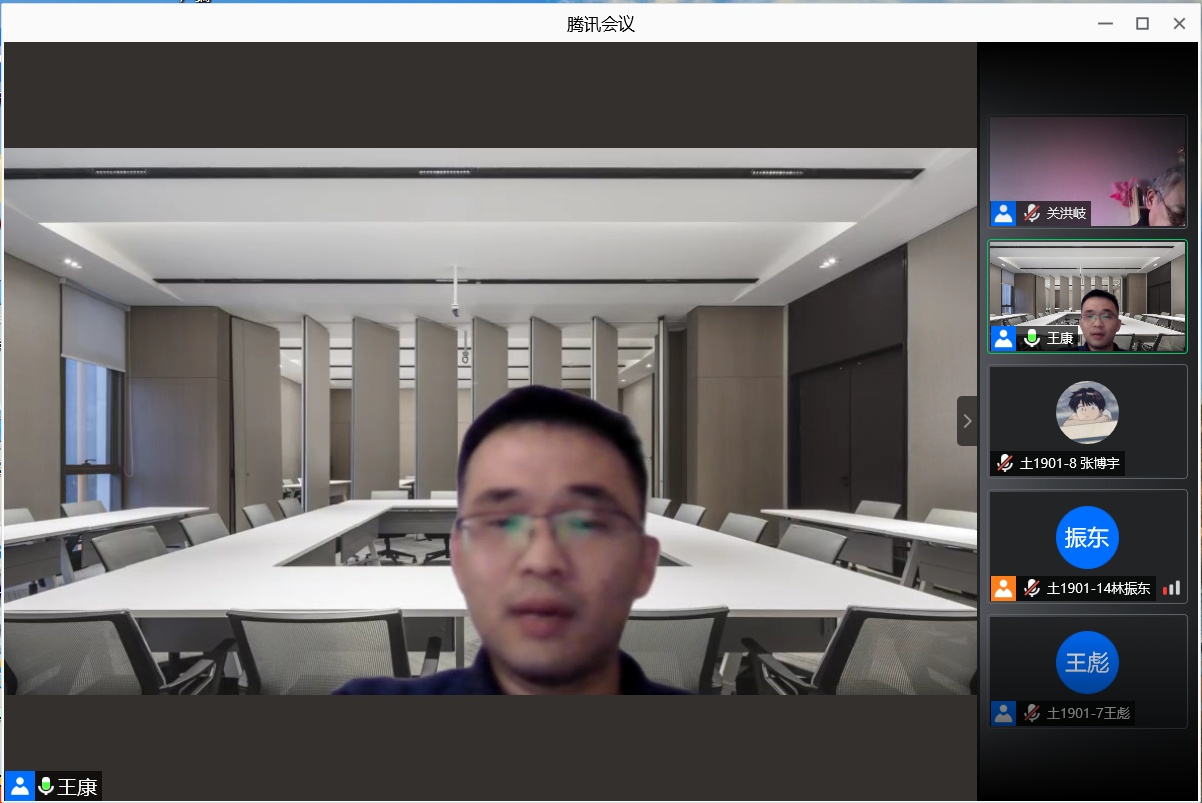
Task: Click 关洪岐's muted microphone icon
Action: click(1031, 213)
